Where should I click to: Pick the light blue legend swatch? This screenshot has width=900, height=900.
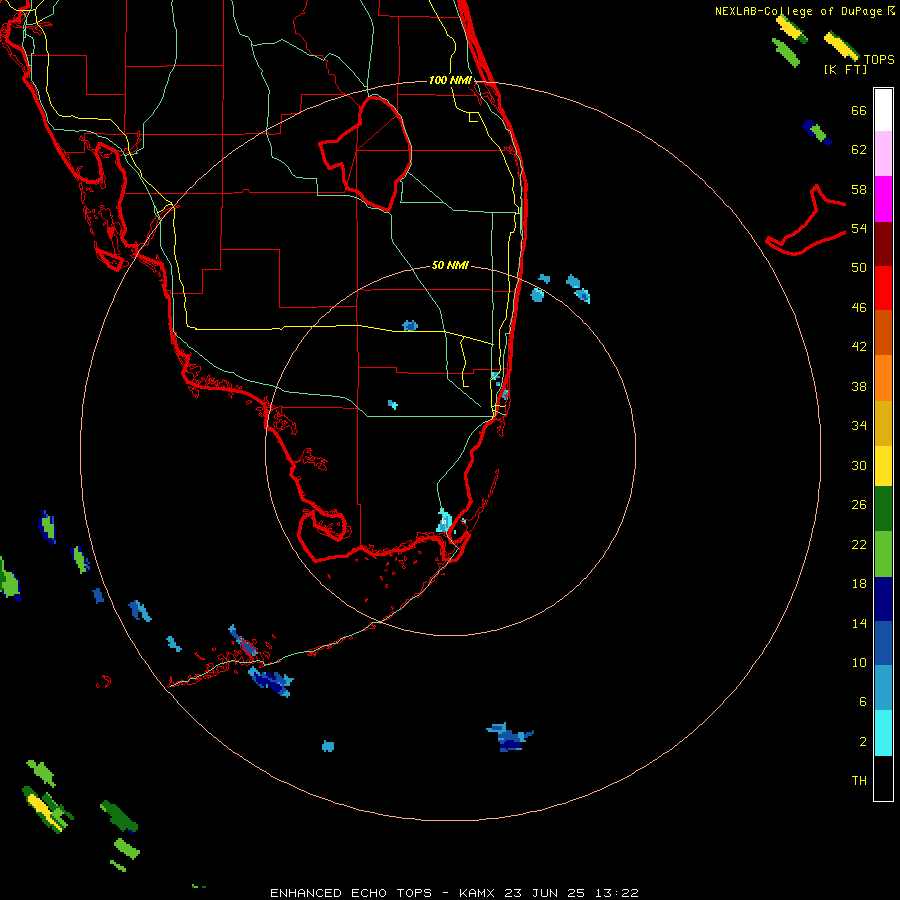883,687
